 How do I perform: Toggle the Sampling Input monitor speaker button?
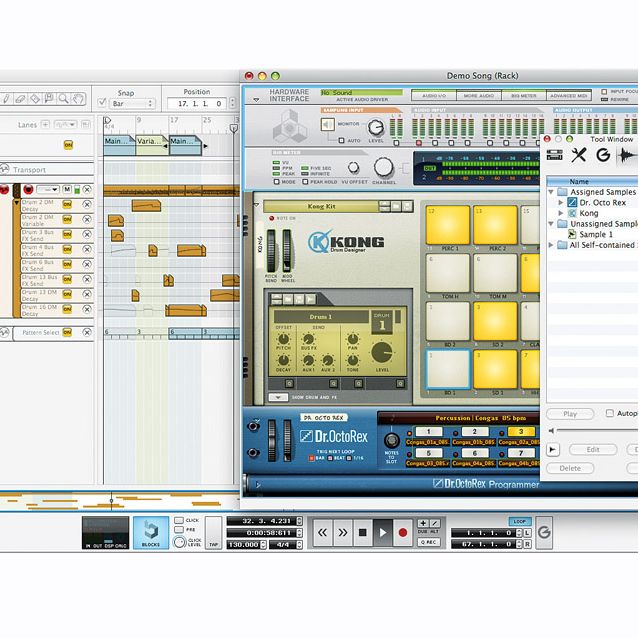point(328,125)
